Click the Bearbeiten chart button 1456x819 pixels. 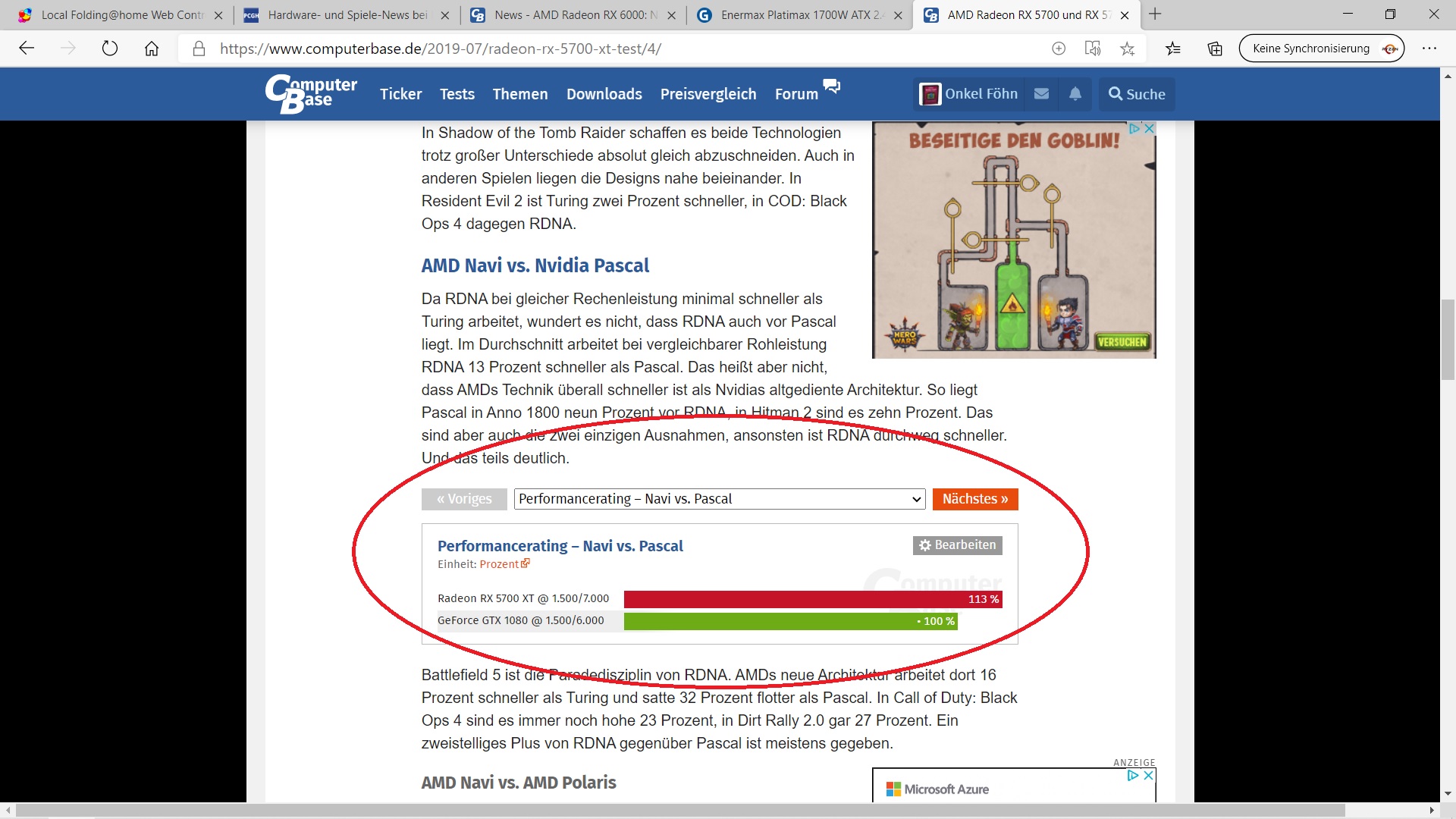coord(957,545)
